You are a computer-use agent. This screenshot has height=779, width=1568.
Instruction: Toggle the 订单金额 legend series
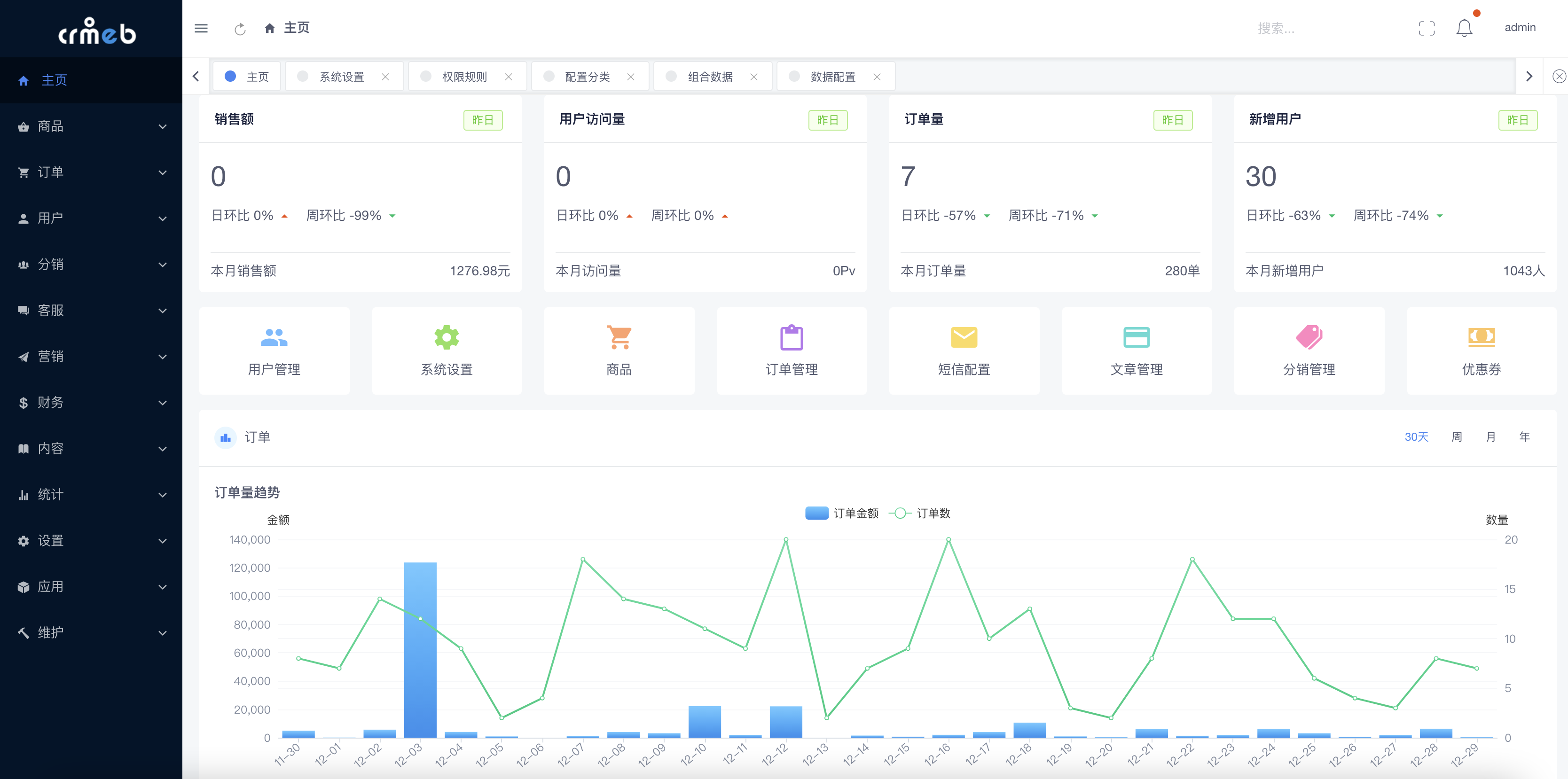tap(841, 513)
